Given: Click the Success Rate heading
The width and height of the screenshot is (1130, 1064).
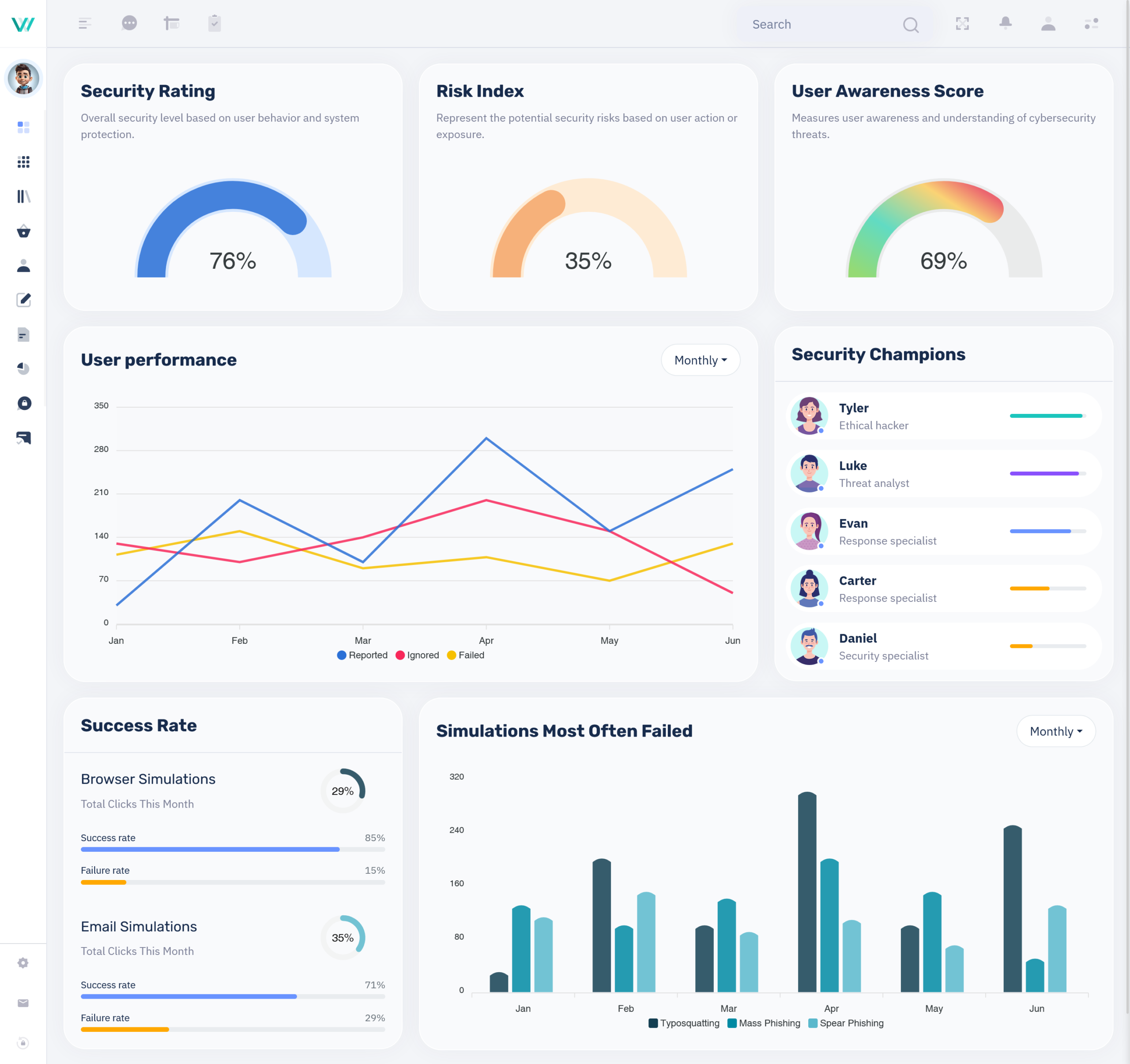Looking at the screenshot, I should [139, 725].
